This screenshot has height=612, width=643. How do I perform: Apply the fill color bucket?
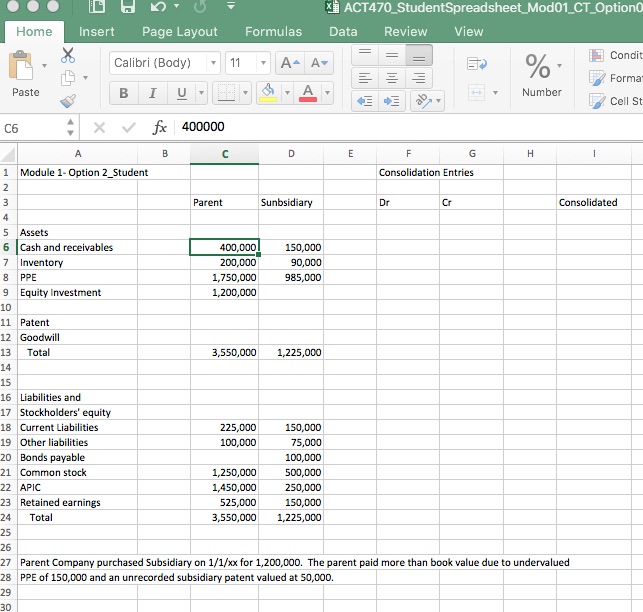tap(268, 93)
